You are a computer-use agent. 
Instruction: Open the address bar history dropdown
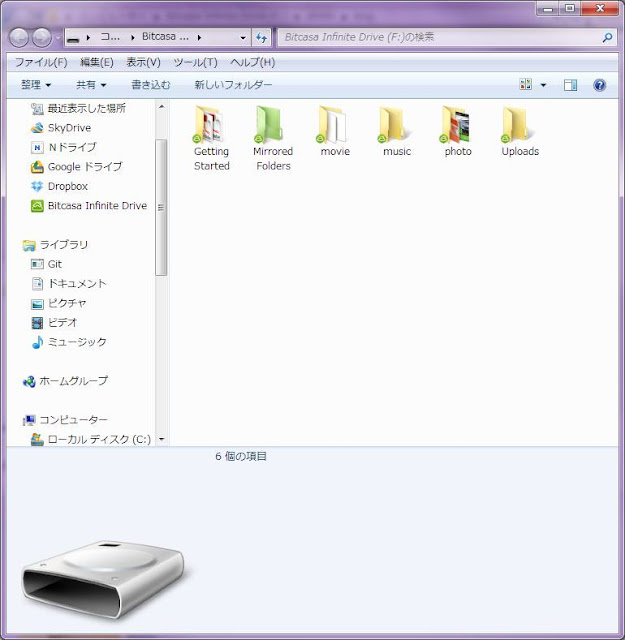[243, 38]
